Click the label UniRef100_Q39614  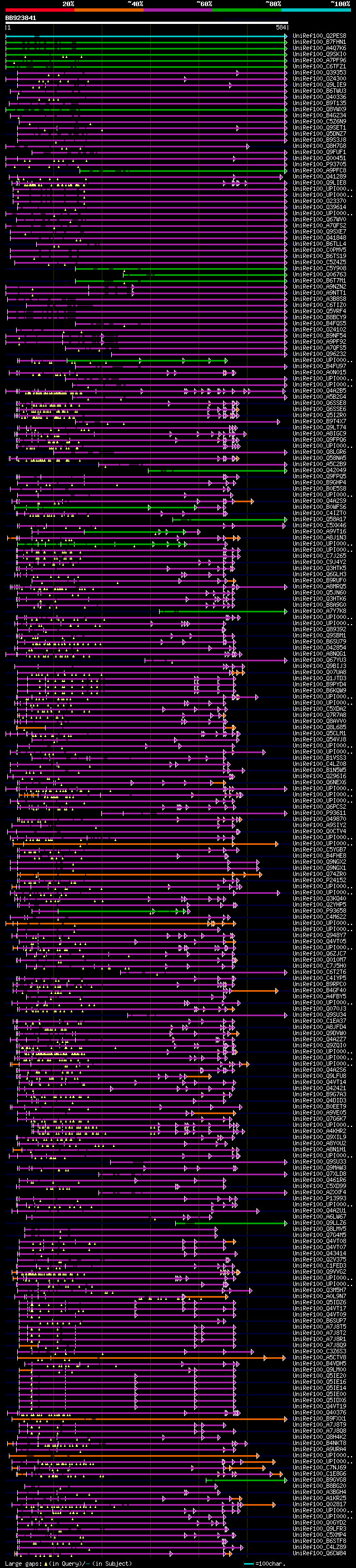(319, 207)
